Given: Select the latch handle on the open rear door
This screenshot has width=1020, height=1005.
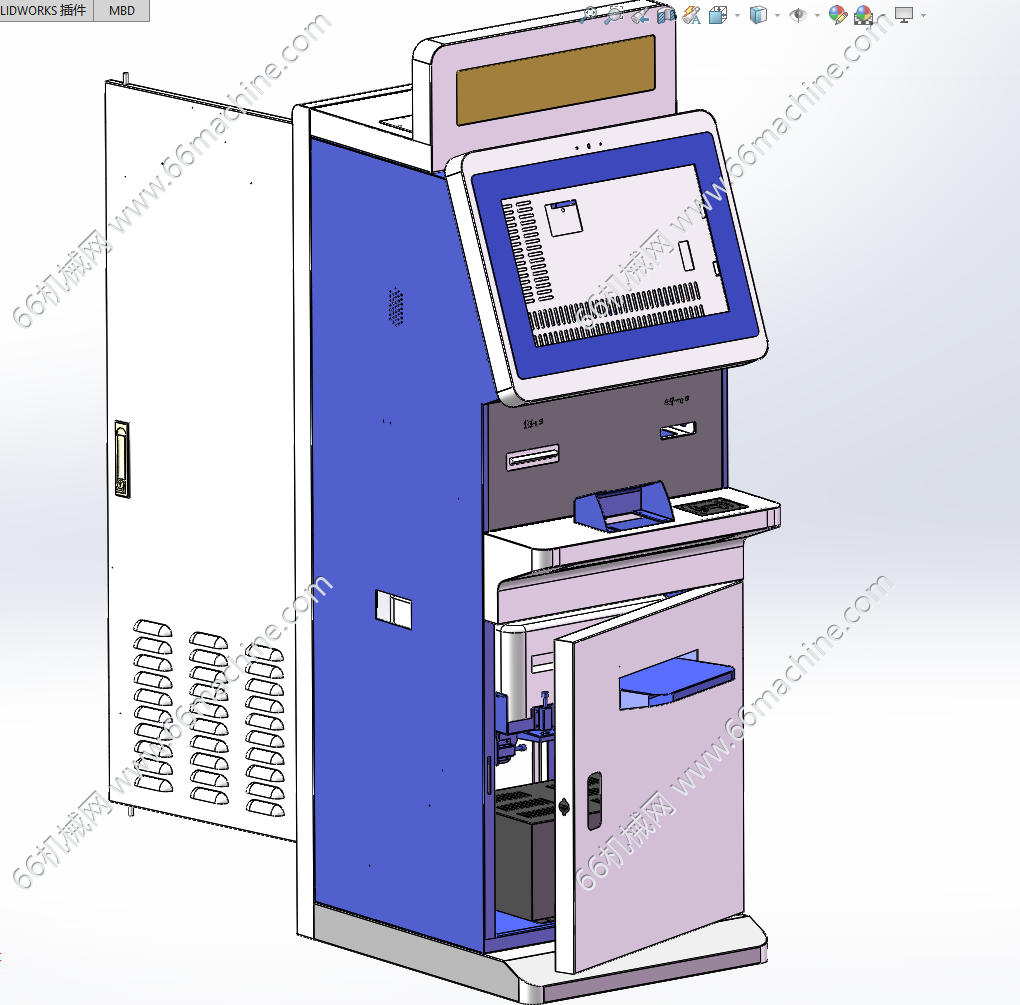Looking at the screenshot, I should [x=122, y=459].
